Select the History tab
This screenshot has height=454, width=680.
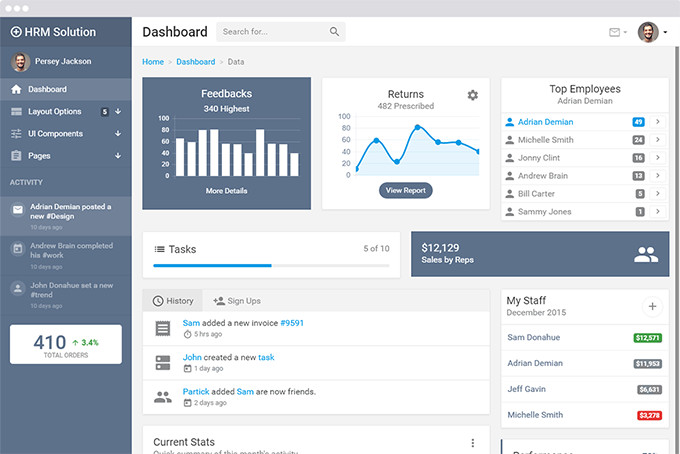pyautogui.click(x=173, y=301)
